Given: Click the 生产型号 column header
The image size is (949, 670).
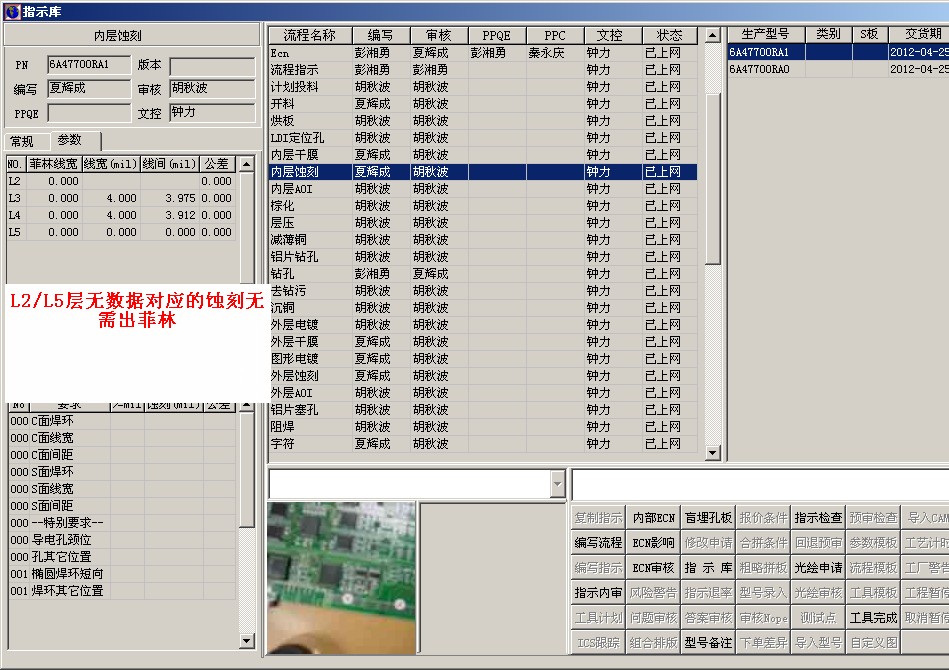Looking at the screenshot, I should point(766,34).
